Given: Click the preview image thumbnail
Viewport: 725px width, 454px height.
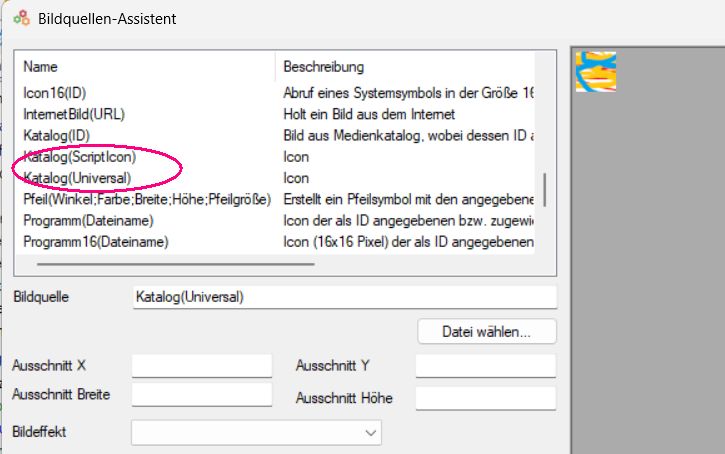Looking at the screenshot, I should click(596, 72).
